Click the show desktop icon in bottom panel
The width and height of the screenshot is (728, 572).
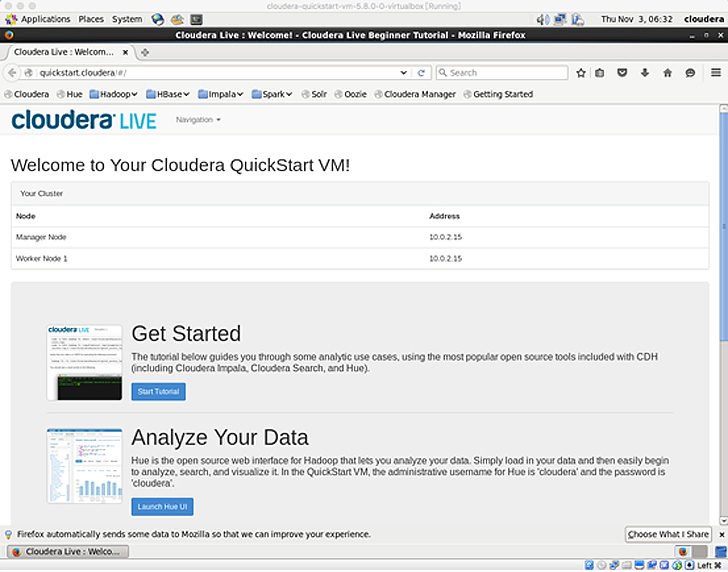point(722,552)
